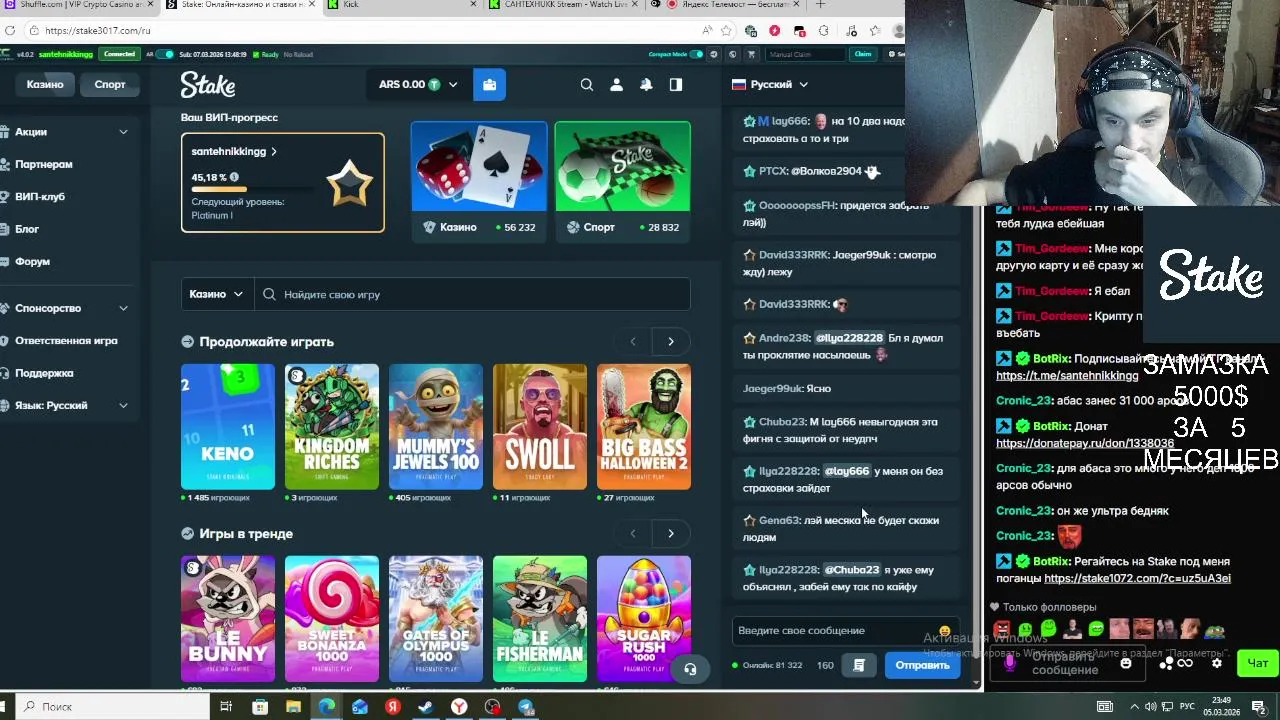Show next games in Игры в тренде
1280x720 pixels.
point(671,534)
